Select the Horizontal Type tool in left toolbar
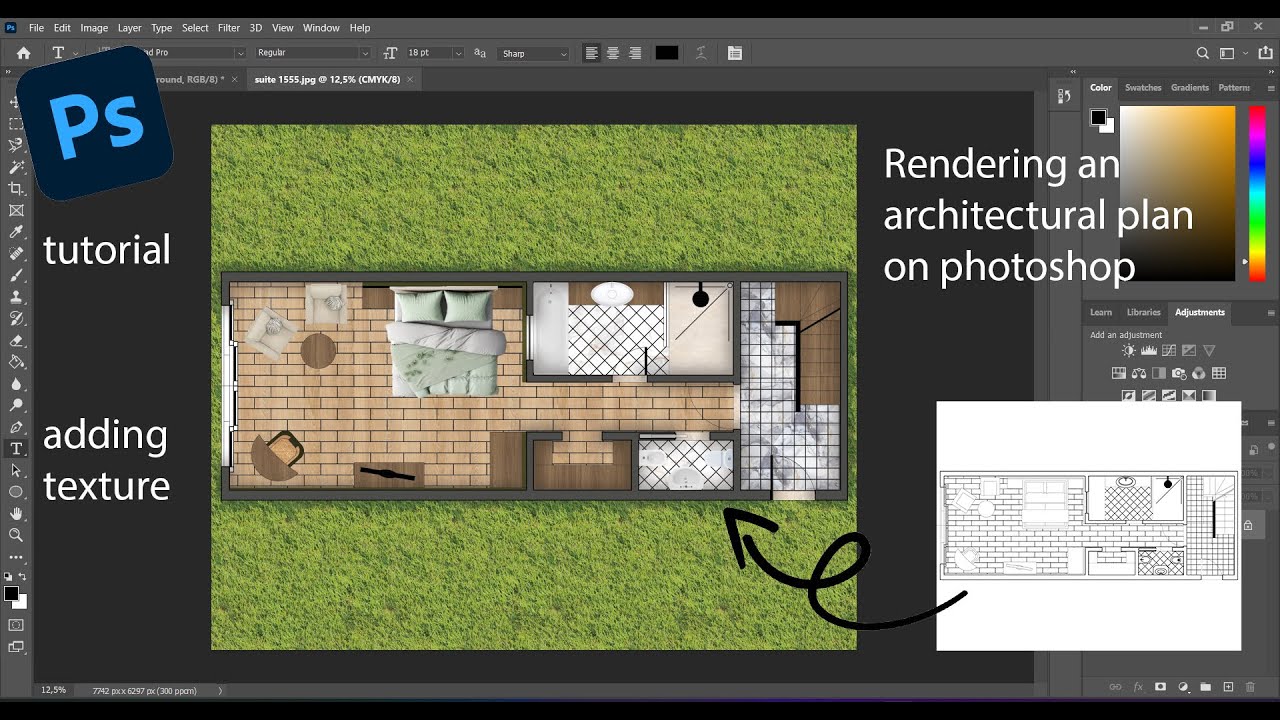Viewport: 1280px width, 720px height. 16,449
